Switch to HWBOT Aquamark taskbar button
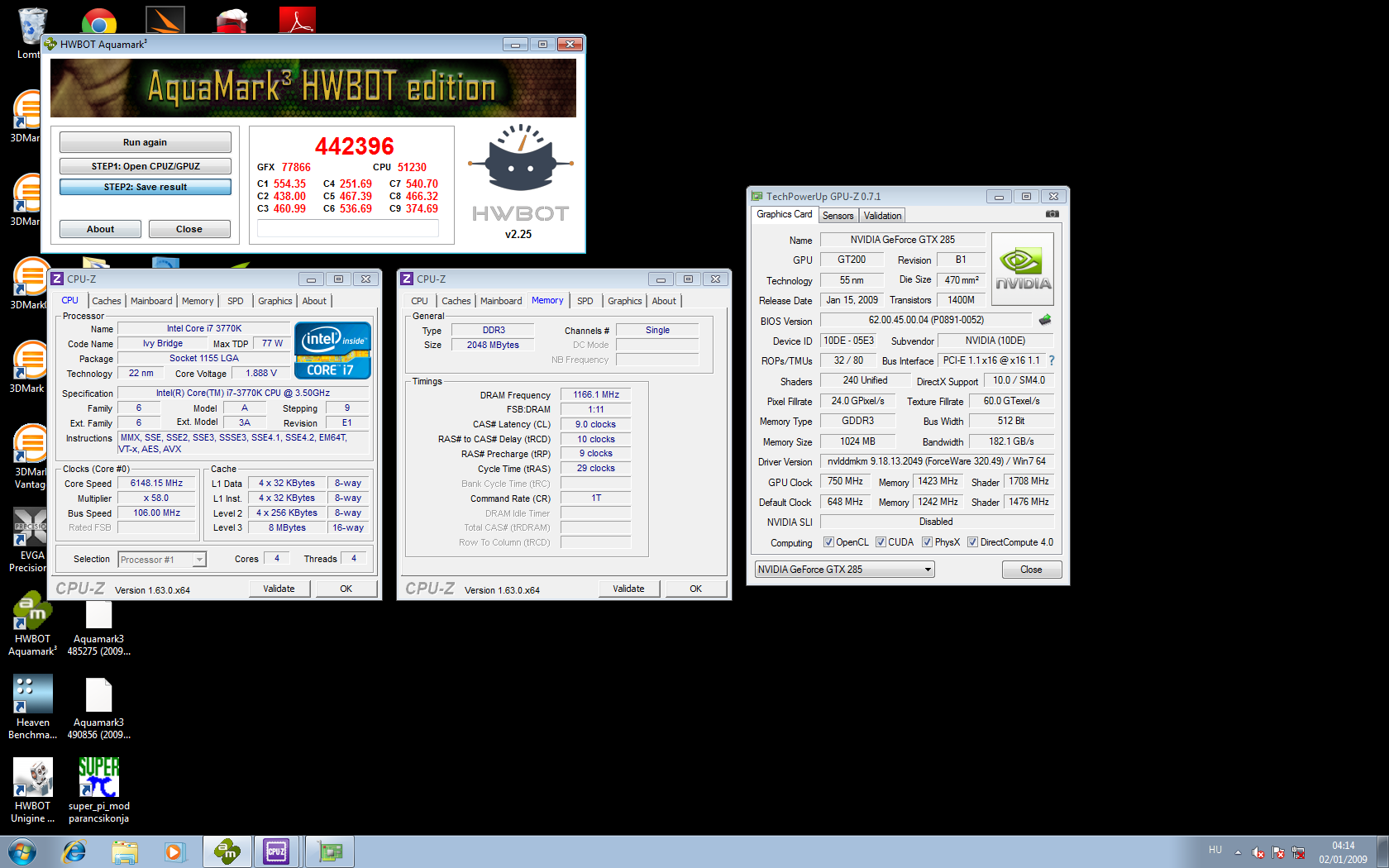The image size is (1389, 868). pos(227,851)
